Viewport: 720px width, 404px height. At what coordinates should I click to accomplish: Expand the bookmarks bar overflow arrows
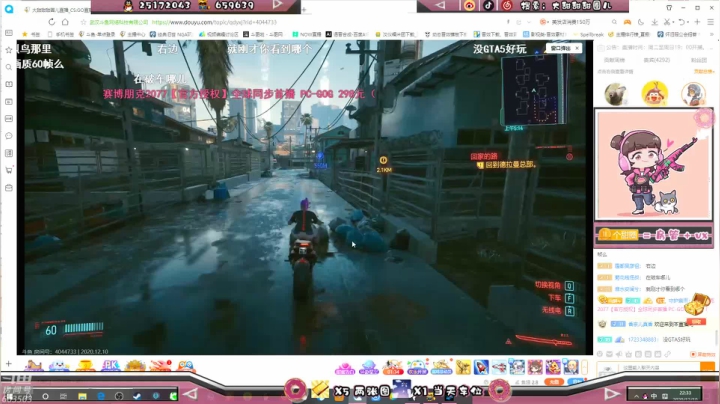click(712, 34)
